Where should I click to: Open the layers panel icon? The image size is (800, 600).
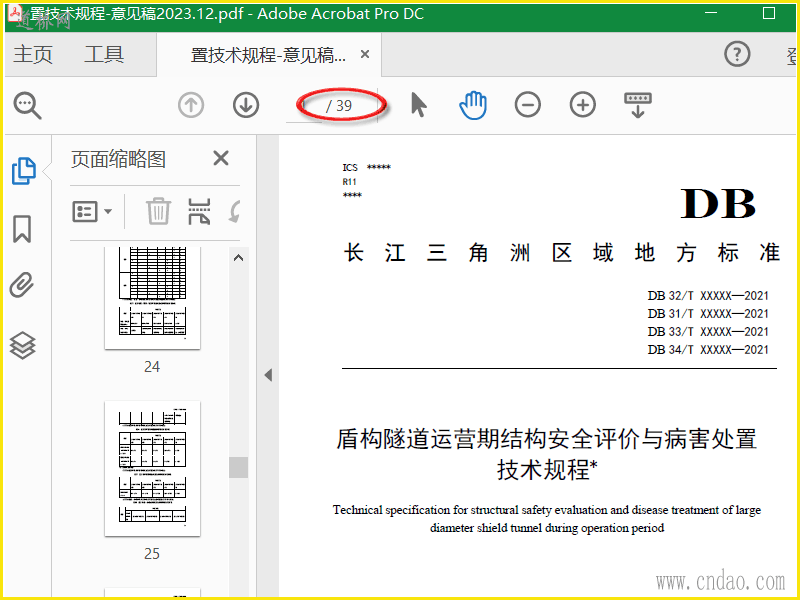(22, 345)
